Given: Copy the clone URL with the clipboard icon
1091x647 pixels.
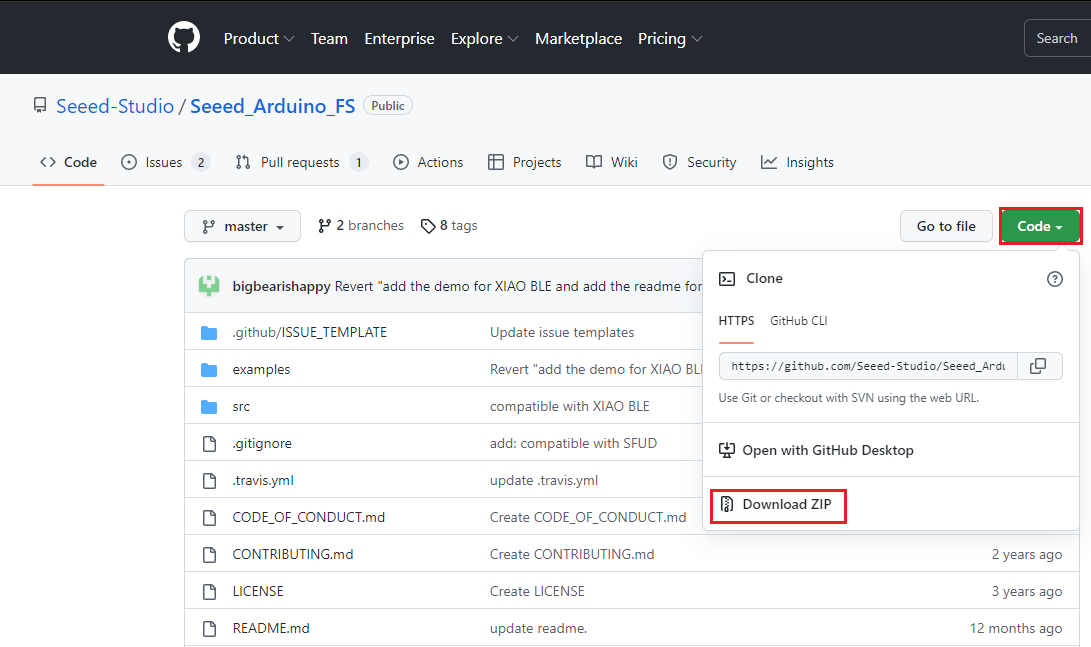Looking at the screenshot, I should [1039, 366].
